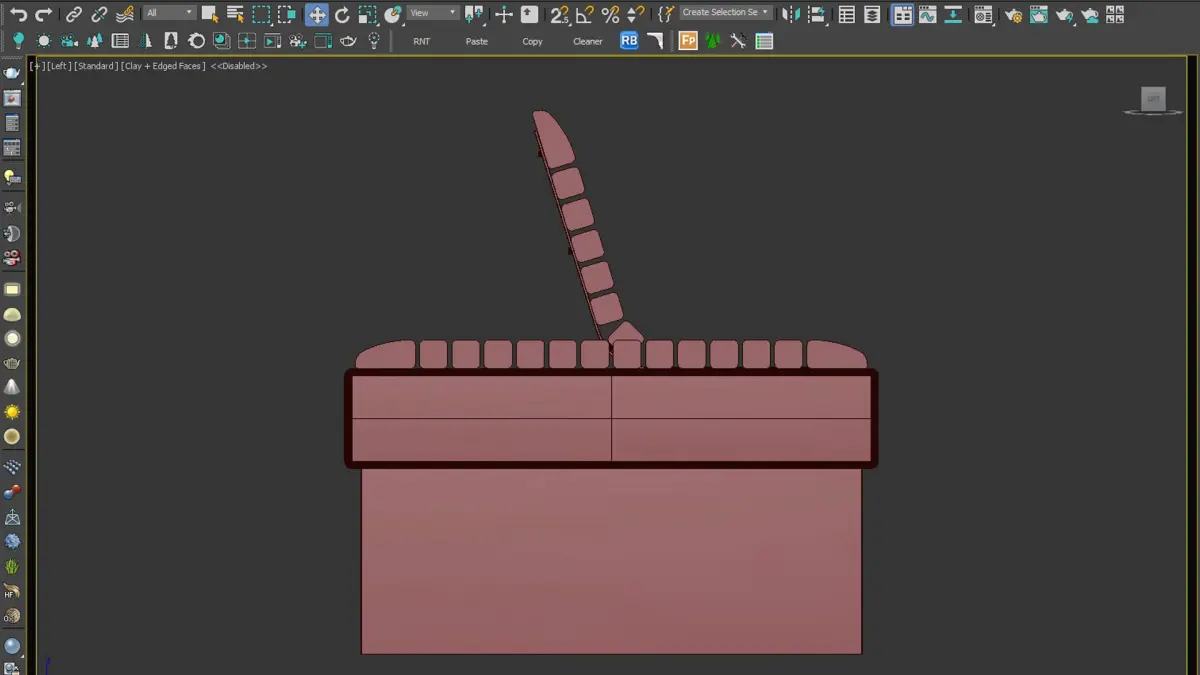1200x675 pixels.
Task: Click the ViewCube LEFT face
Action: [x=1153, y=98]
